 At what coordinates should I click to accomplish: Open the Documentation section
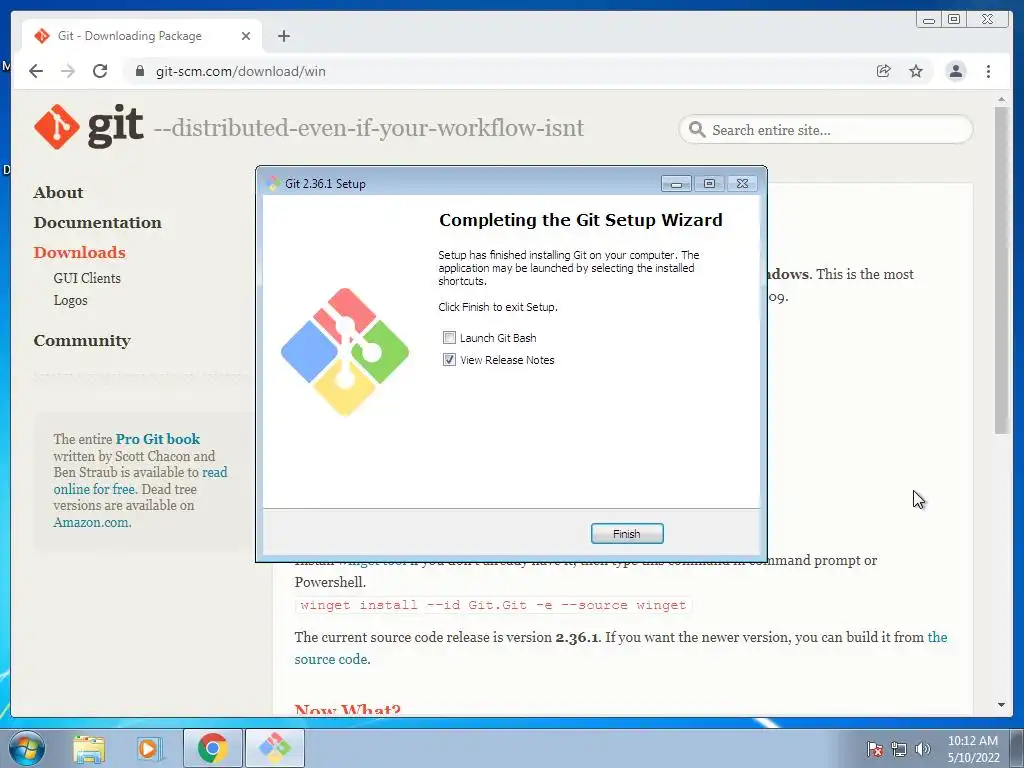click(97, 223)
